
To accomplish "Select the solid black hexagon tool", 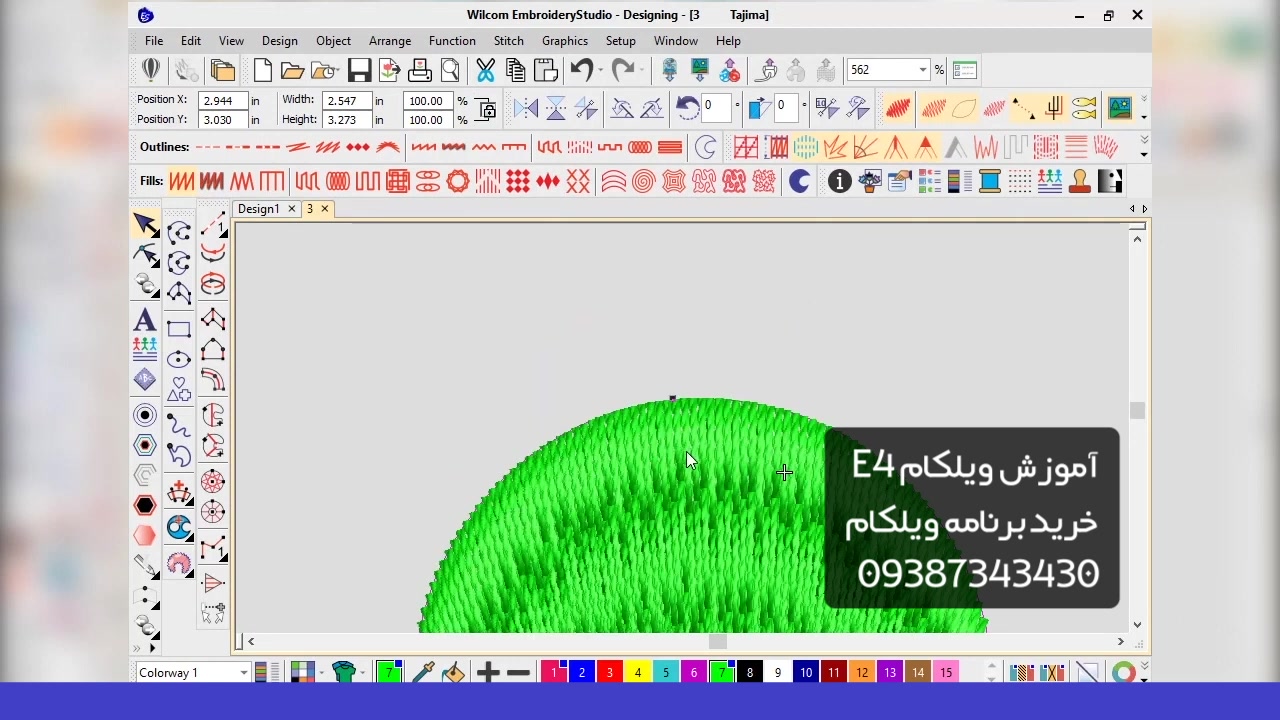I will tap(145, 505).
